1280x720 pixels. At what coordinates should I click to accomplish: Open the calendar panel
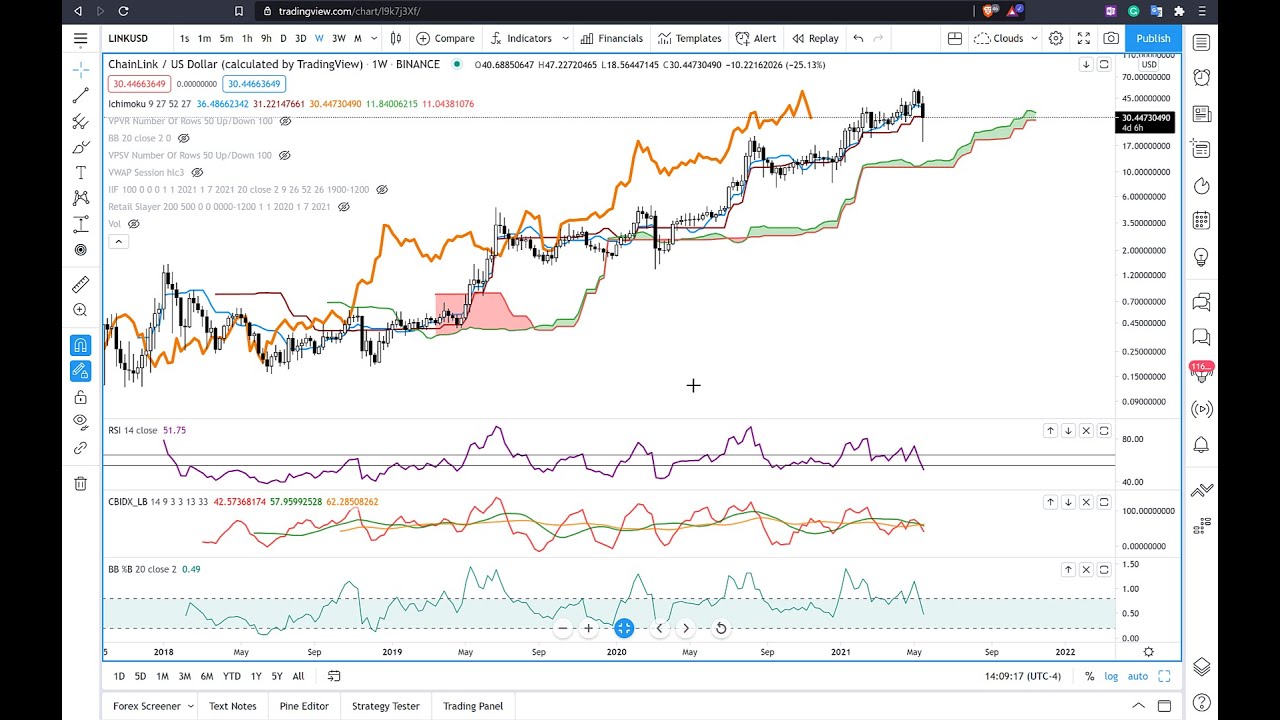(x=1202, y=221)
